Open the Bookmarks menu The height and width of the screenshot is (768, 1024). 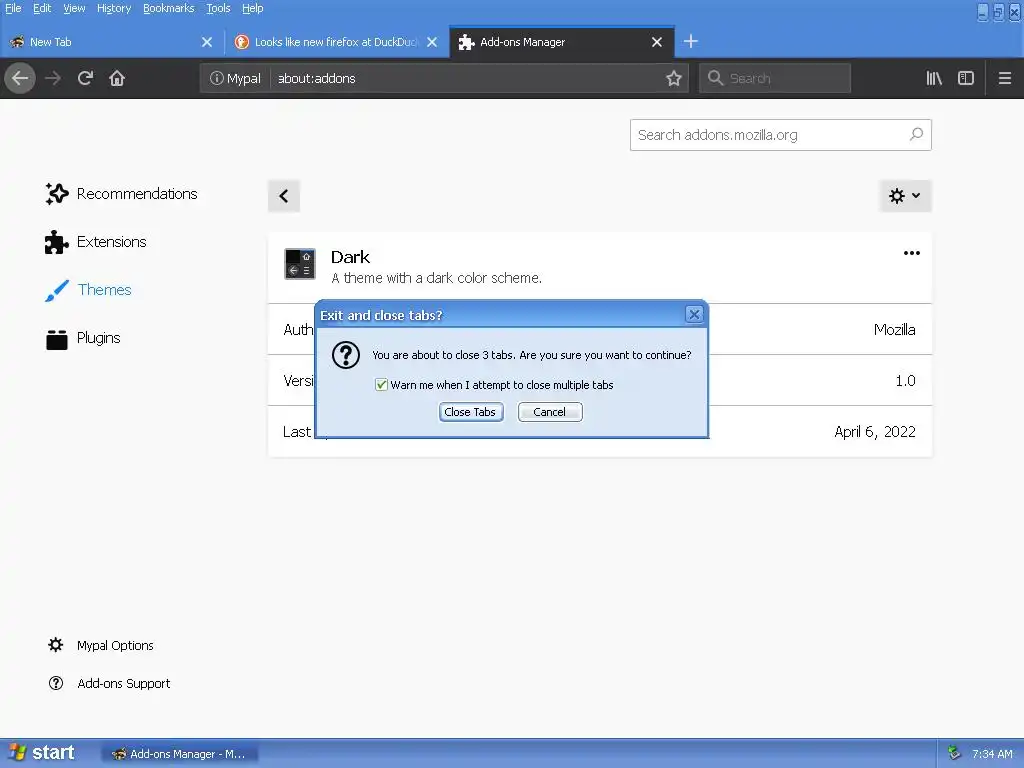(x=168, y=8)
